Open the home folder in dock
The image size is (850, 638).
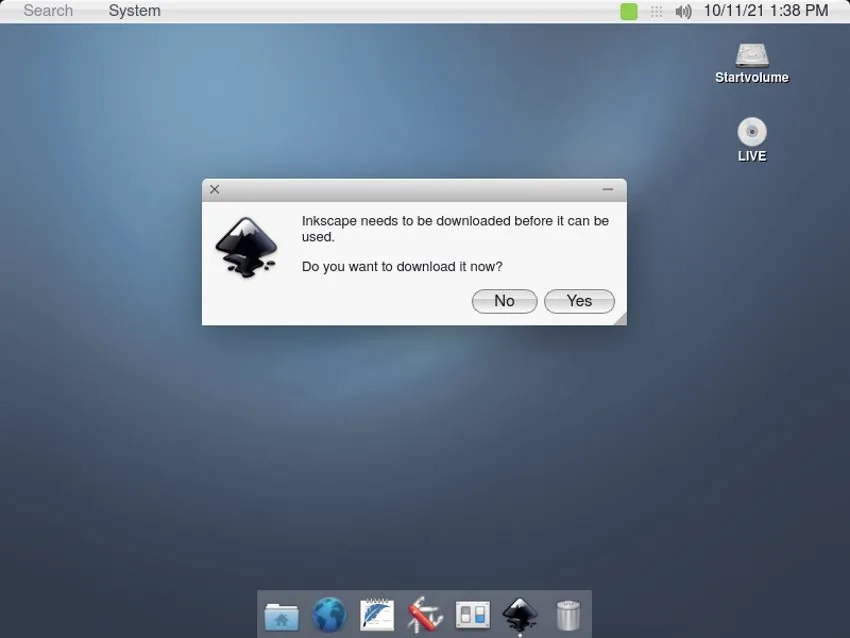pyautogui.click(x=282, y=615)
